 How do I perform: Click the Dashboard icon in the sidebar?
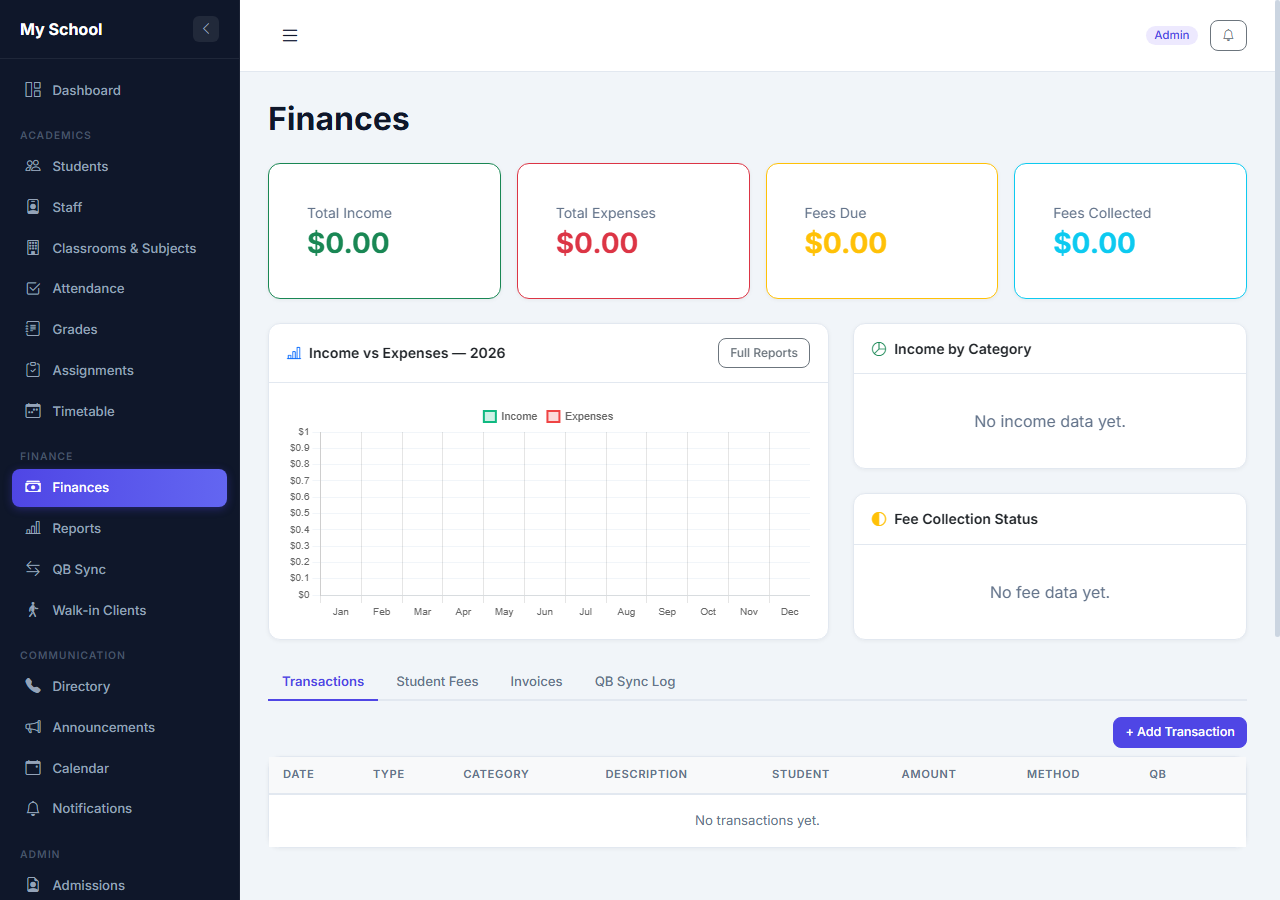pyautogui.click(x=33, y=90)
